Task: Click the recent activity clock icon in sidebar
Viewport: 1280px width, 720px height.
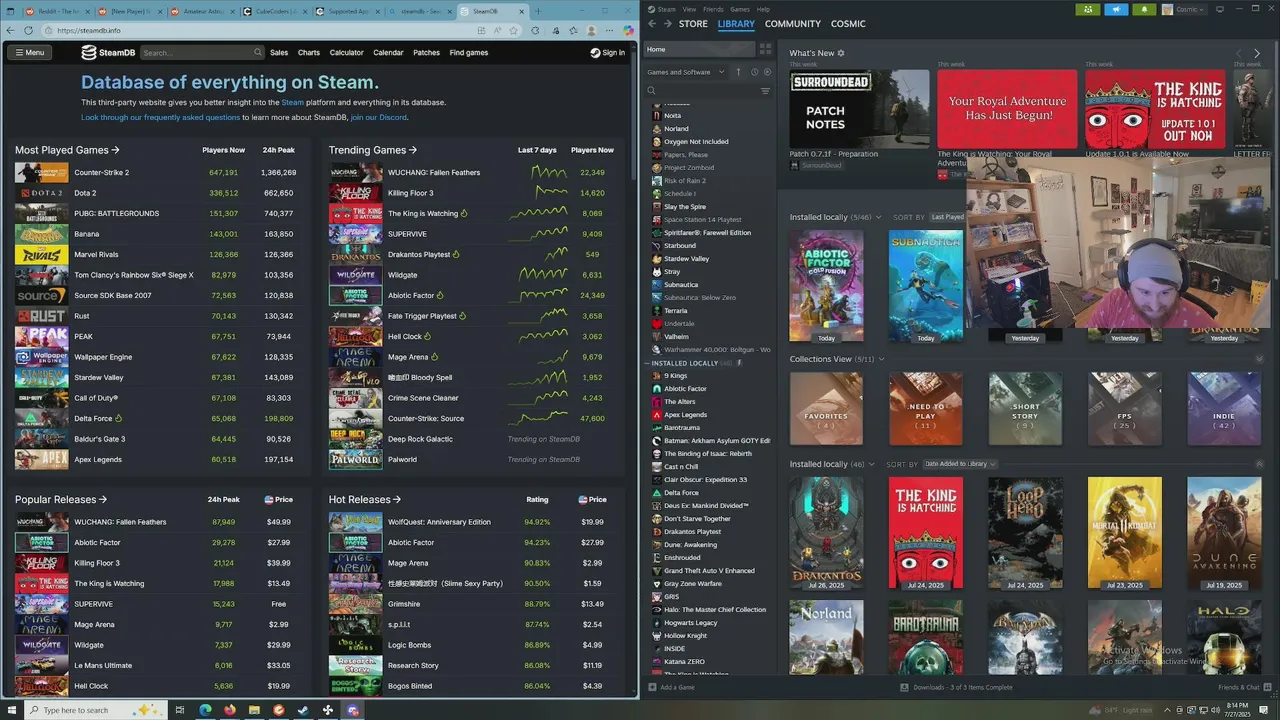Action: click(754, 72)
